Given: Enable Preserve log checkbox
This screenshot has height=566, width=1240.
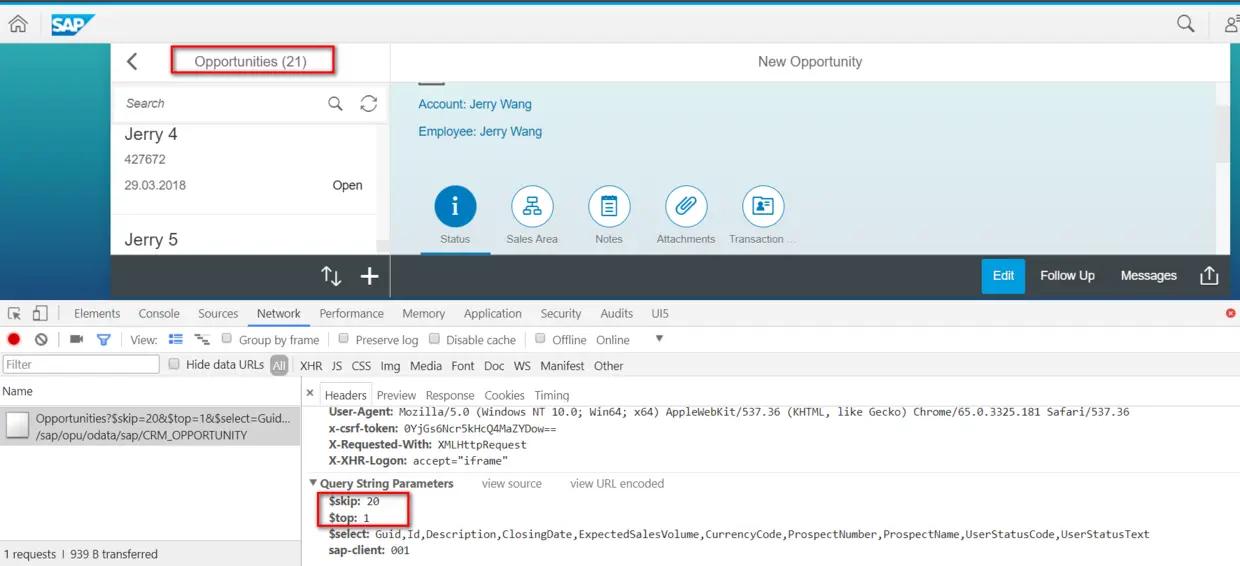Looking at the screenshot, I should (x=344, y=339).
